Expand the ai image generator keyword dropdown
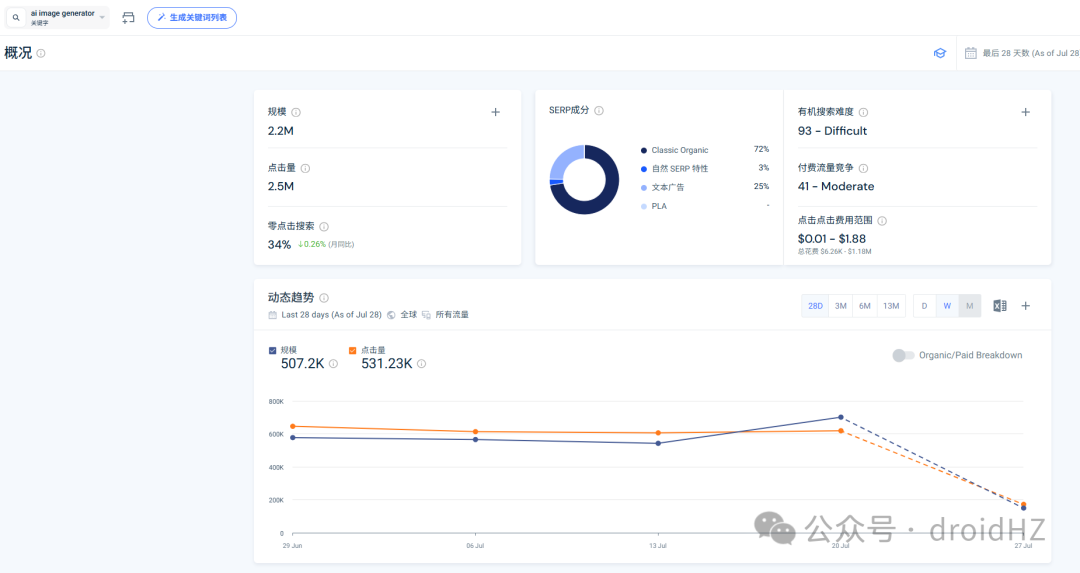 pos(102,17)
